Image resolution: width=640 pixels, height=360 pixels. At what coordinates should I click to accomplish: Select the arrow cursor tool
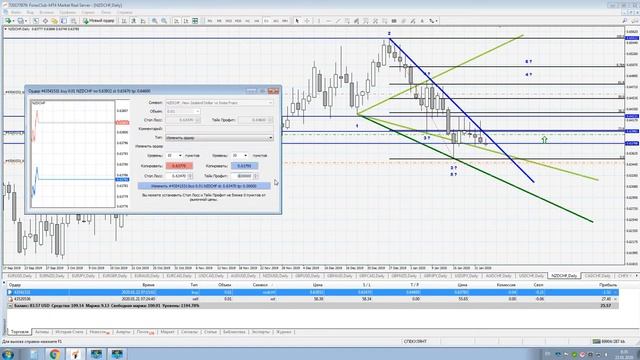(297, 21)
